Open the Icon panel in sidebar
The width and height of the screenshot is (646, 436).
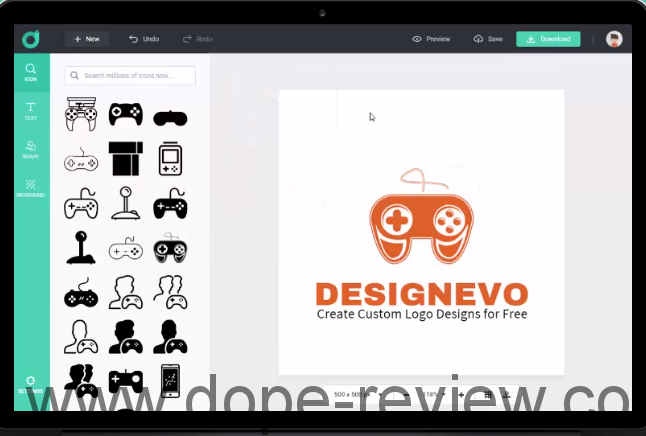(31, 72)
